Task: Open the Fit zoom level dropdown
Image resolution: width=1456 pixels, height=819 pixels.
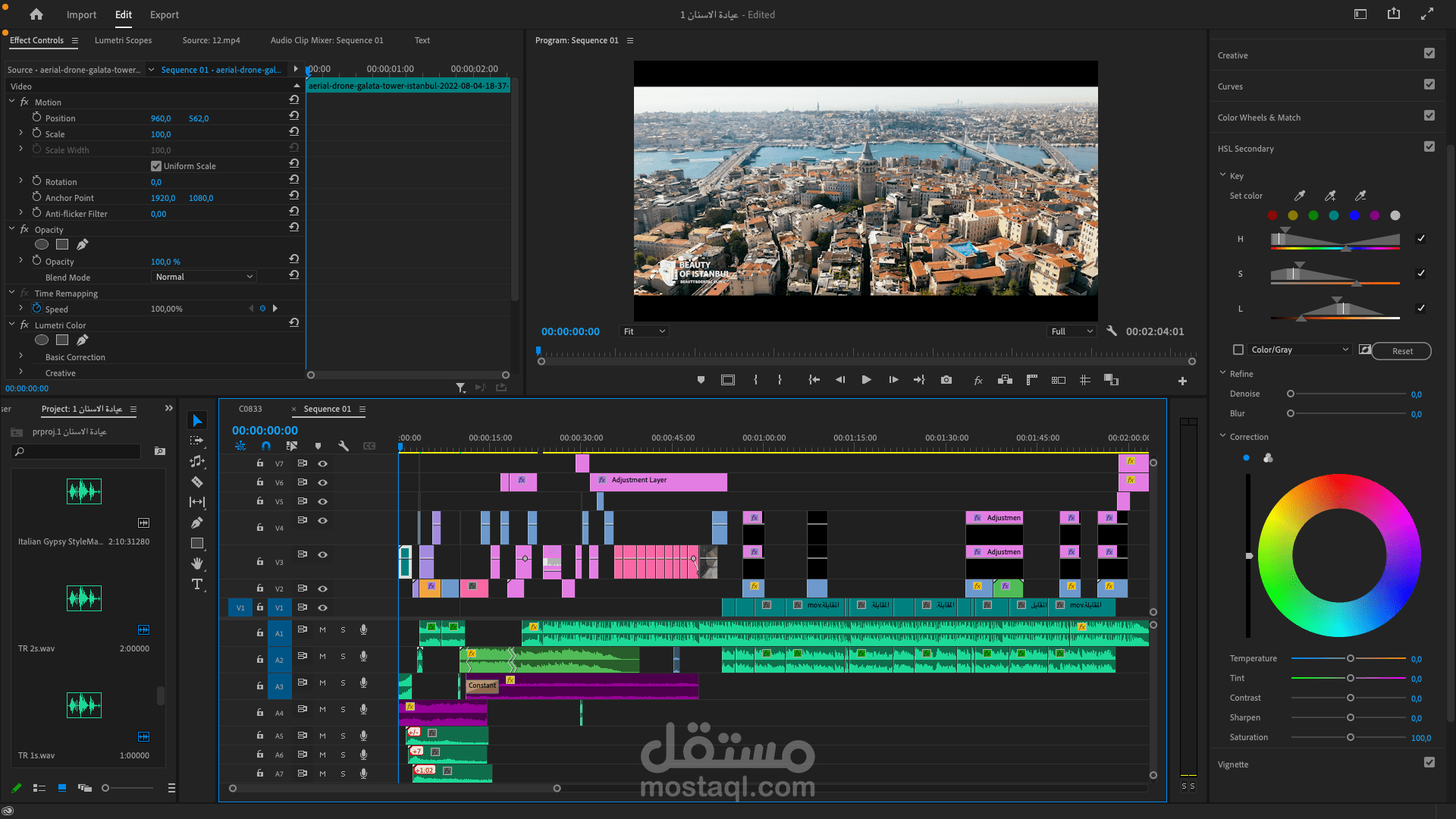Action: 644,331
